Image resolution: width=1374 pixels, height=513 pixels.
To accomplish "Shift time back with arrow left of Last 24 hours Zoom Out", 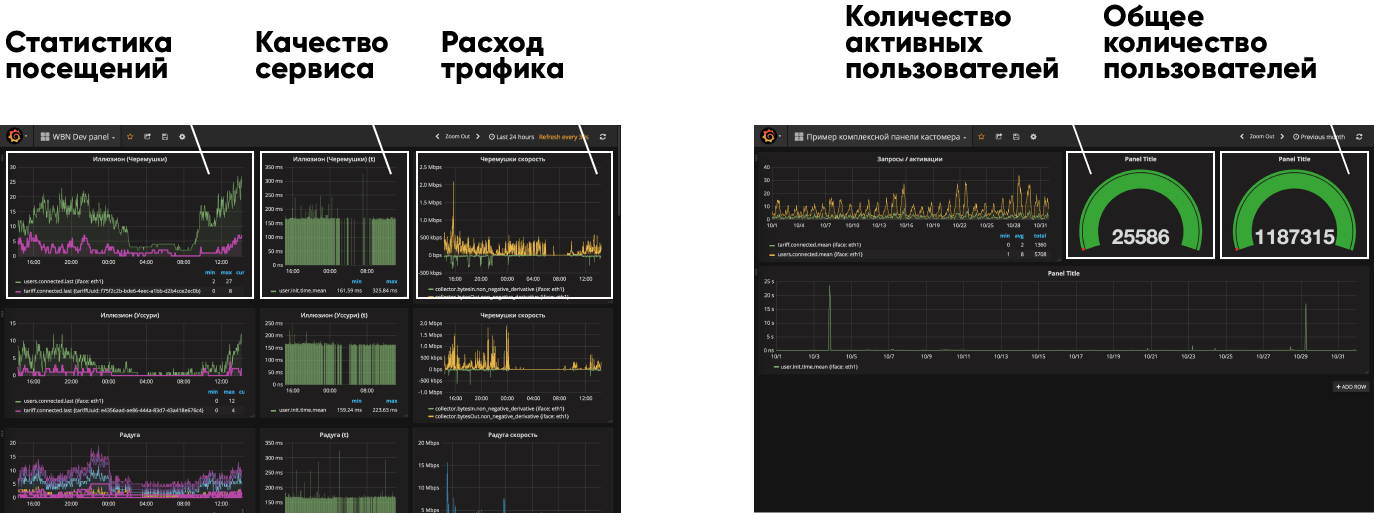I will (437, 136).
